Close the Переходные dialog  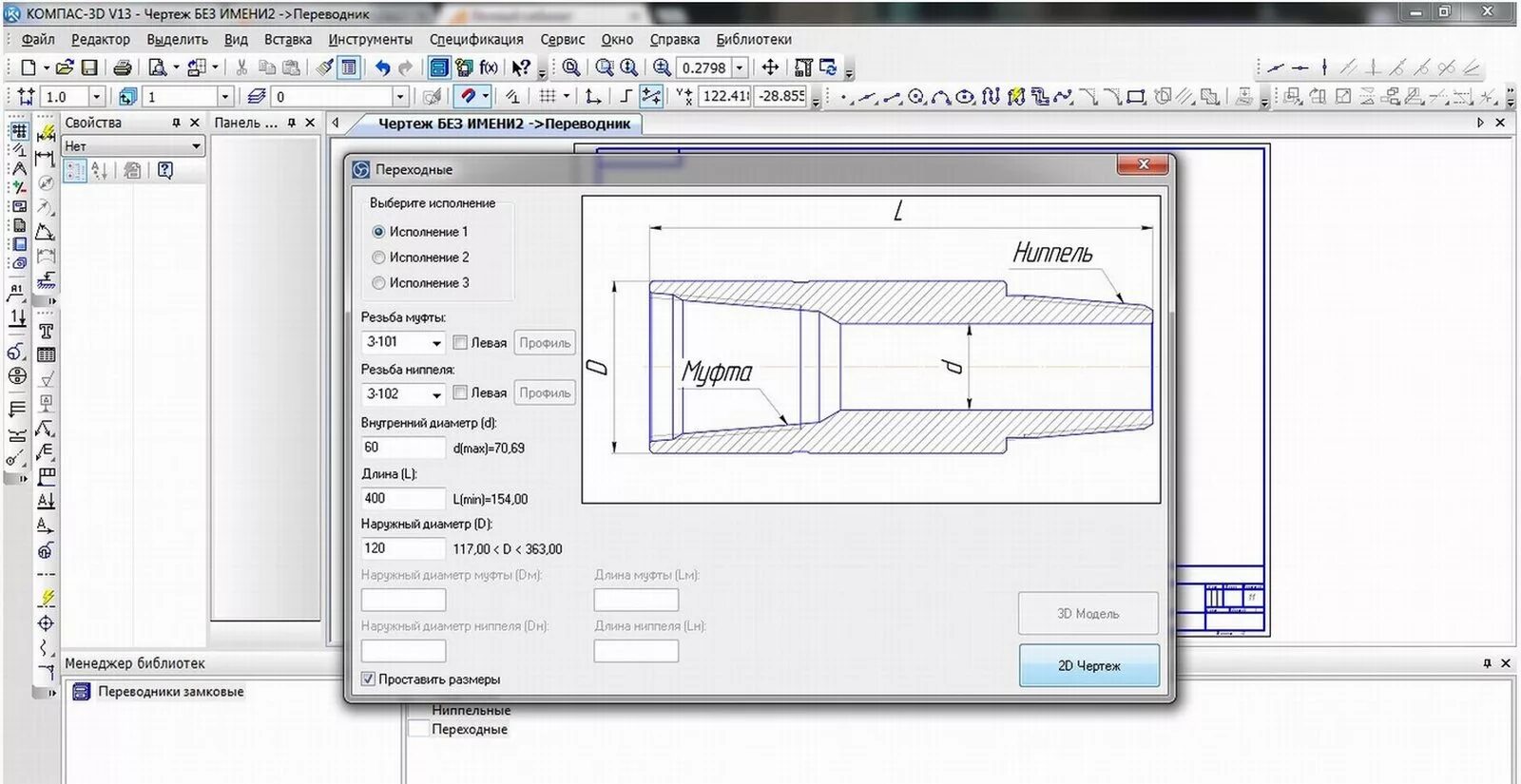pyautogui.click(x=1145, y=164)
